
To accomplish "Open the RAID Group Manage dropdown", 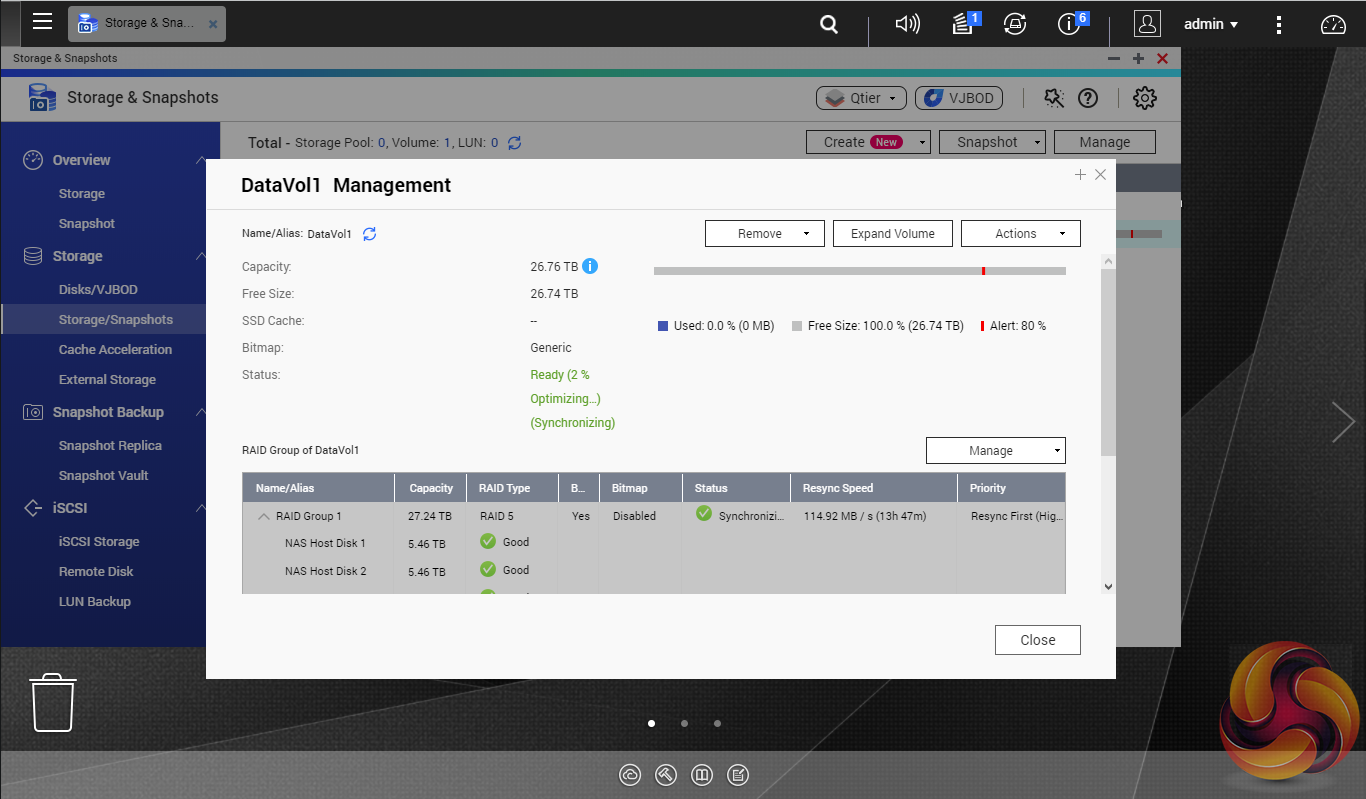I will [995, 451].
